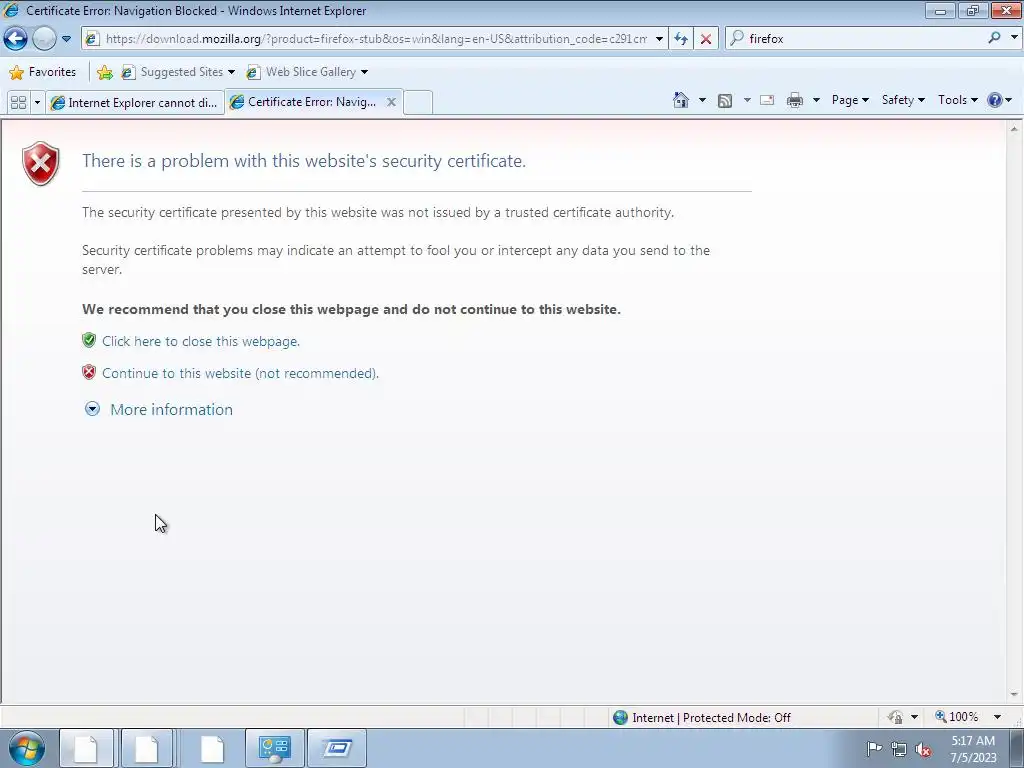Viewport: 1024px width, 768px height.
Task: Click the Quick Tabs grid icon
Action: tap(18, 103)
